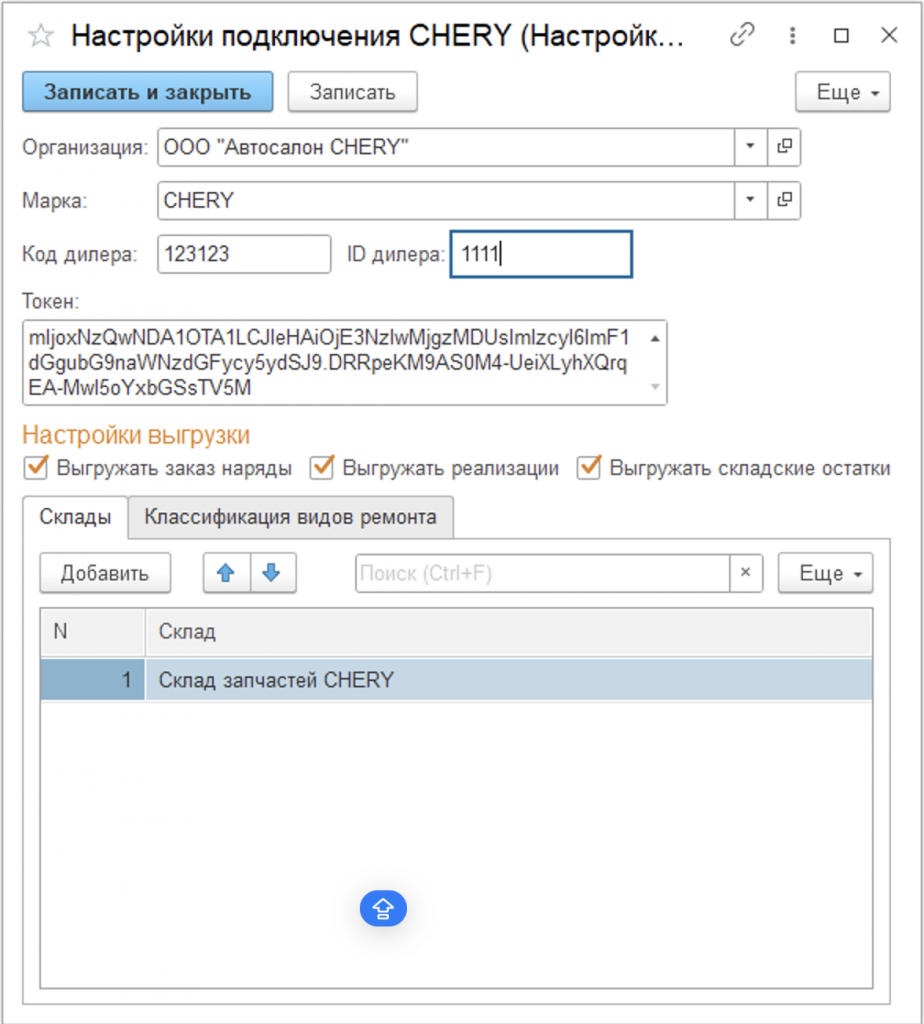Click the blue scroll-to-top round button
Image resolution: width=924 pixels, height=1024 pixels.
(x=383, y=908)
